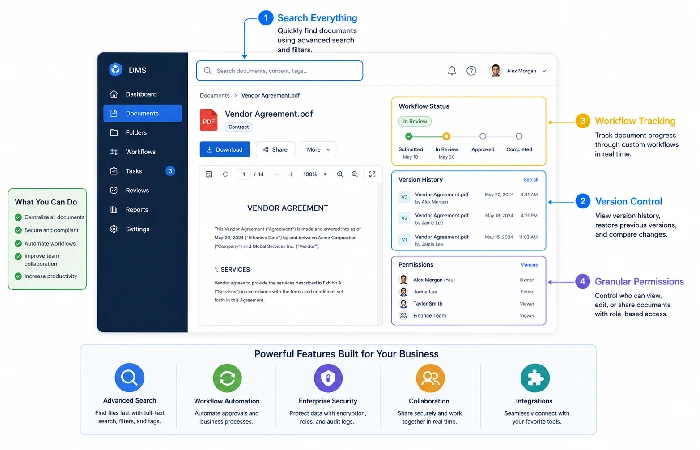Click the In Review status badge
Image resolution: width=700 pixels, height=450 pixels.
415,121
